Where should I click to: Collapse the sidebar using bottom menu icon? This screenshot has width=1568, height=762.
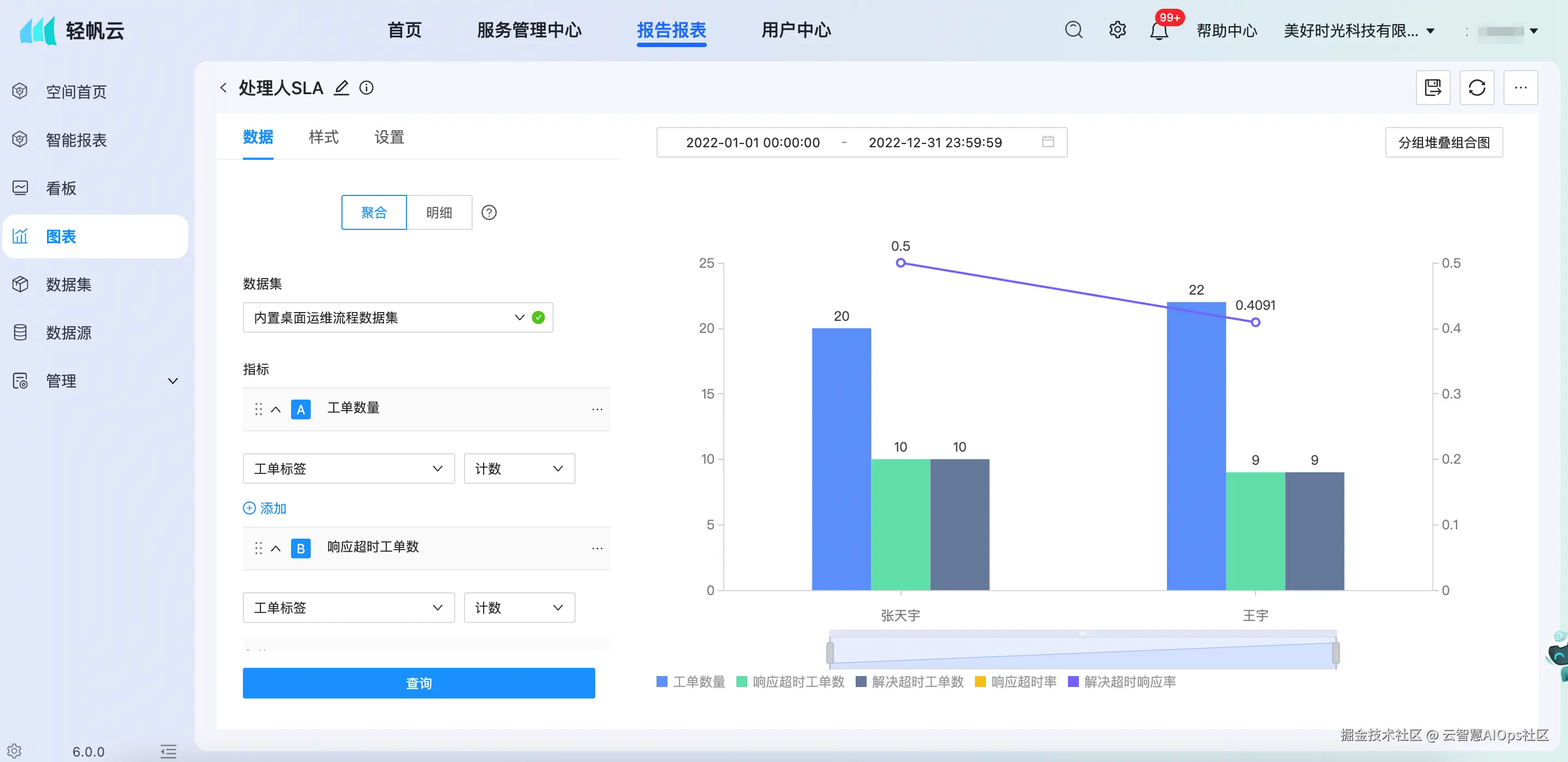pos(168,751)
